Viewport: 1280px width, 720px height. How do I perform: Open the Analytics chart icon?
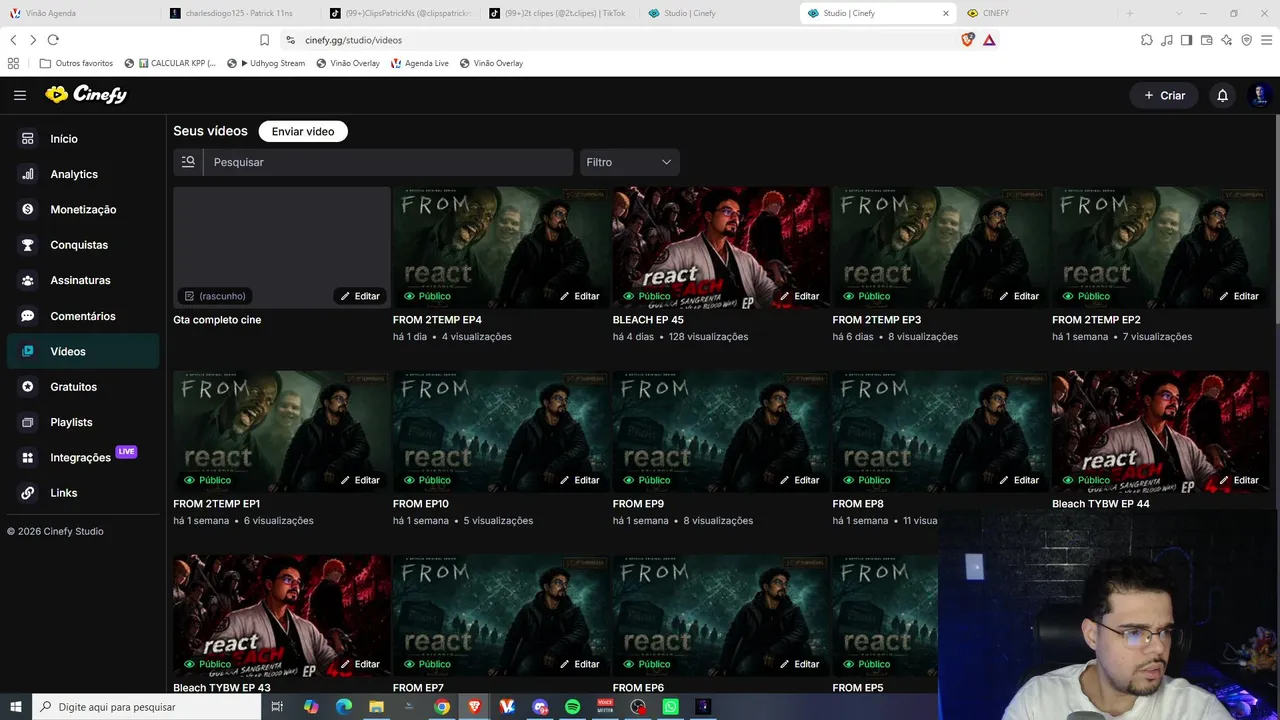(28, 174)
